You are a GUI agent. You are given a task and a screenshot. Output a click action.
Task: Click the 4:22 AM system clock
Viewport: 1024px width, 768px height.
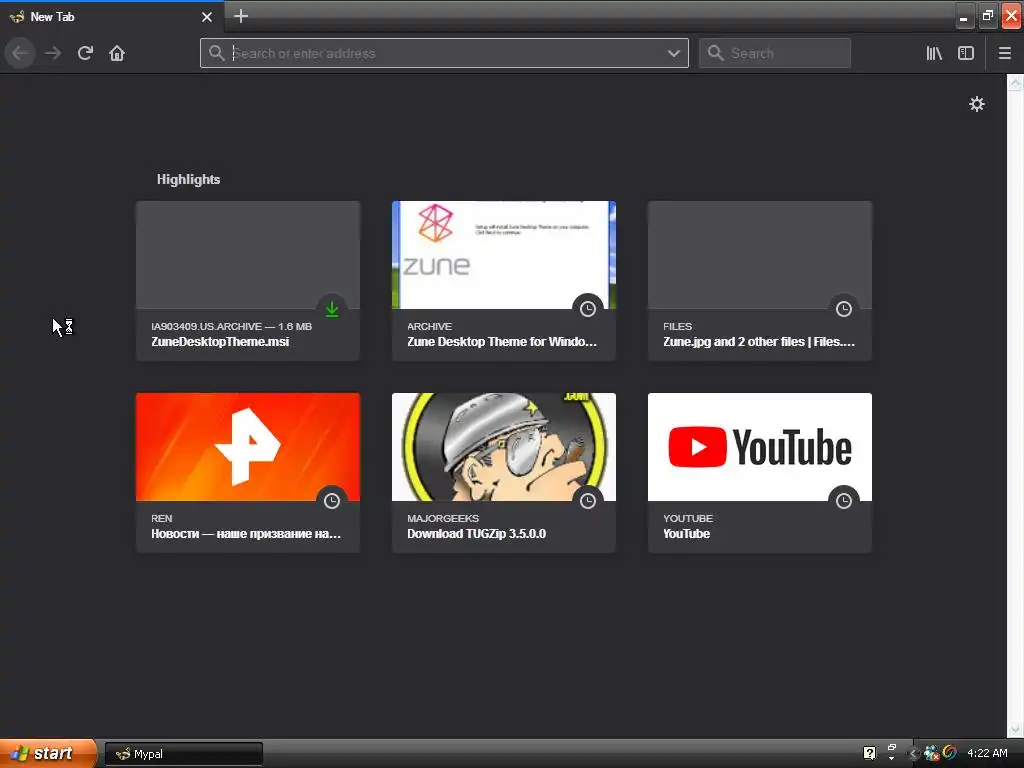pyautogui.click(x=987, y=753)
